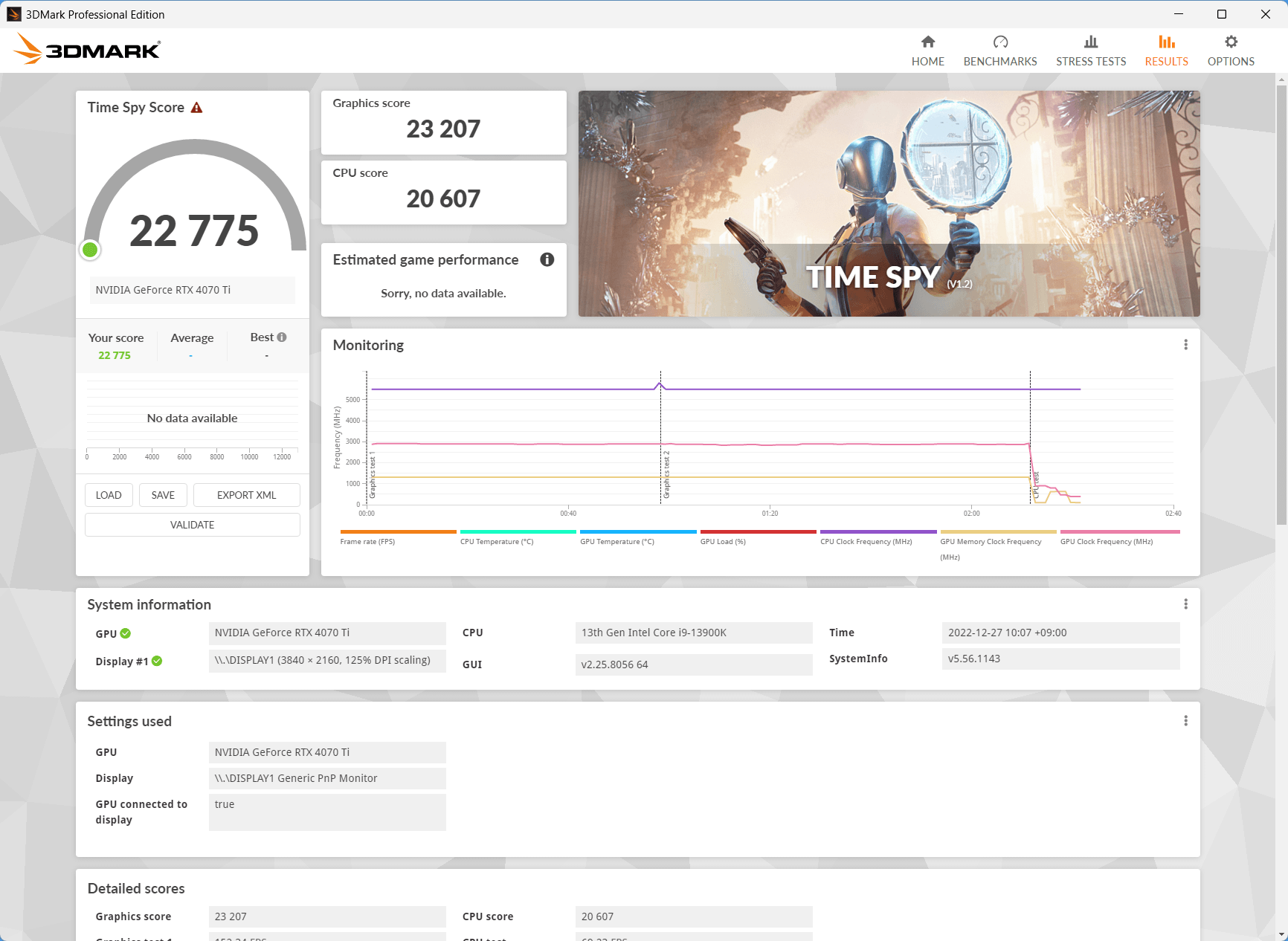Click the LOAD button
This screenshot has height=941, width=1288.
[109, 495]
